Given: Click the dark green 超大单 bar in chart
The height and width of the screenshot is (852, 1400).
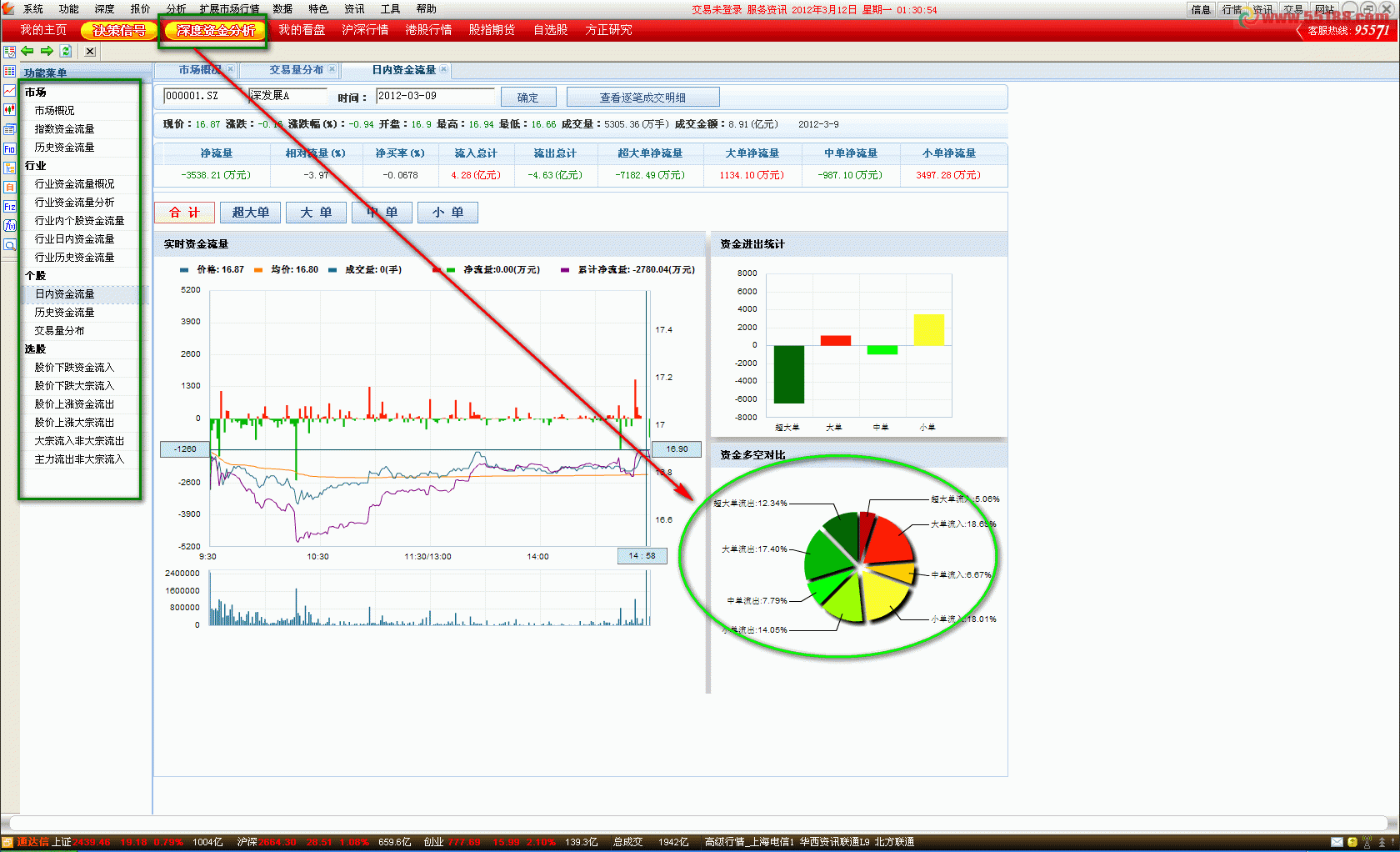Looking at the screenshot, I should click(x=788, y=374).
